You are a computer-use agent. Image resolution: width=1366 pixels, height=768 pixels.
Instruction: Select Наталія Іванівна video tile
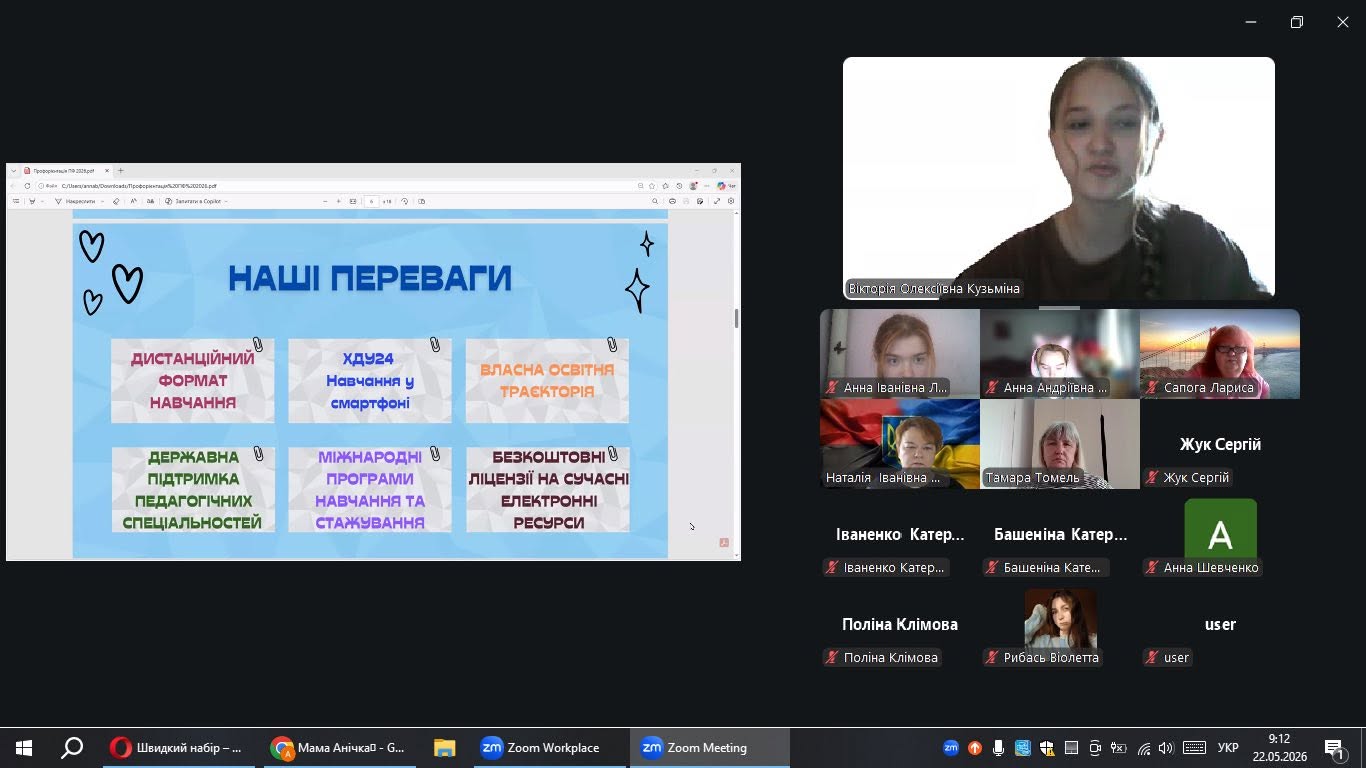900,444
